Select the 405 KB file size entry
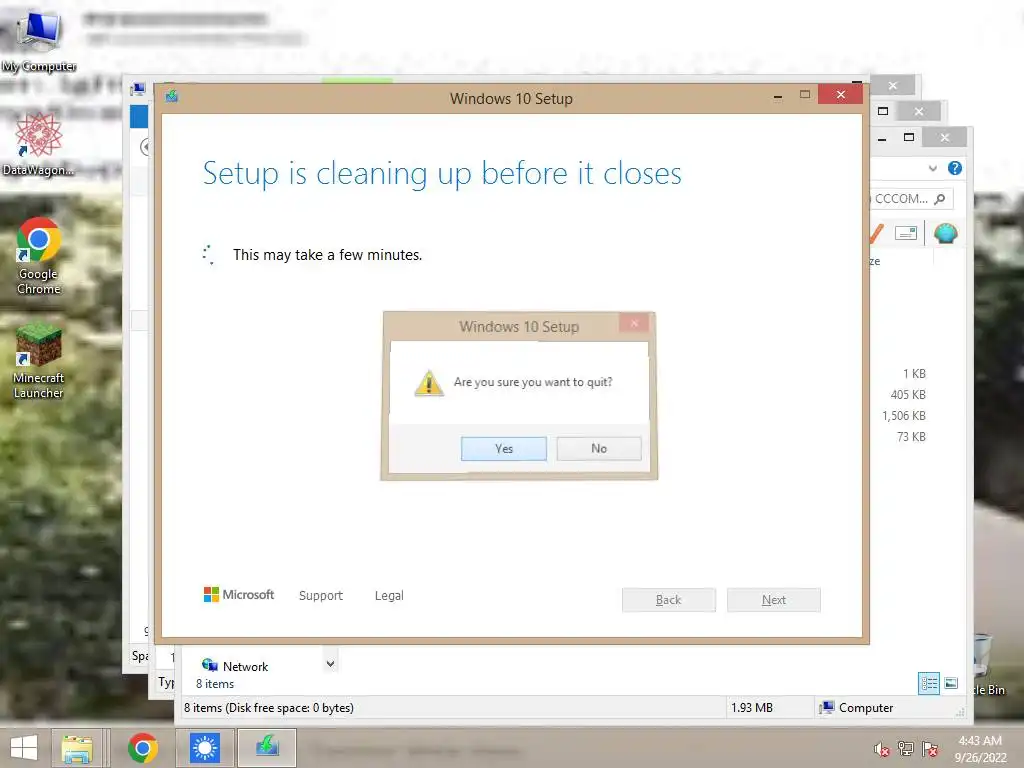 pyautogui.click(x=908, y=394)
